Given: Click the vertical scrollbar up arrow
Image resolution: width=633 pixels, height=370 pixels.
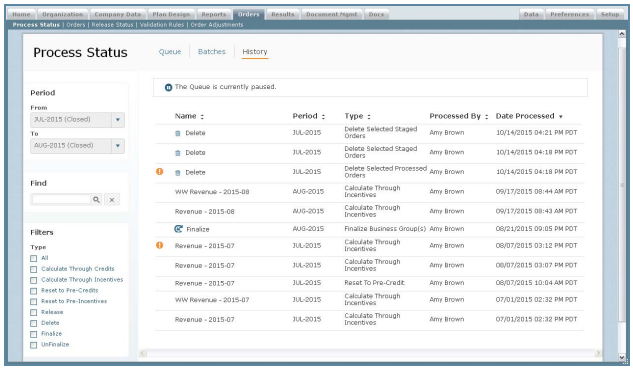Looking at the screenshot, I should 622,34.
